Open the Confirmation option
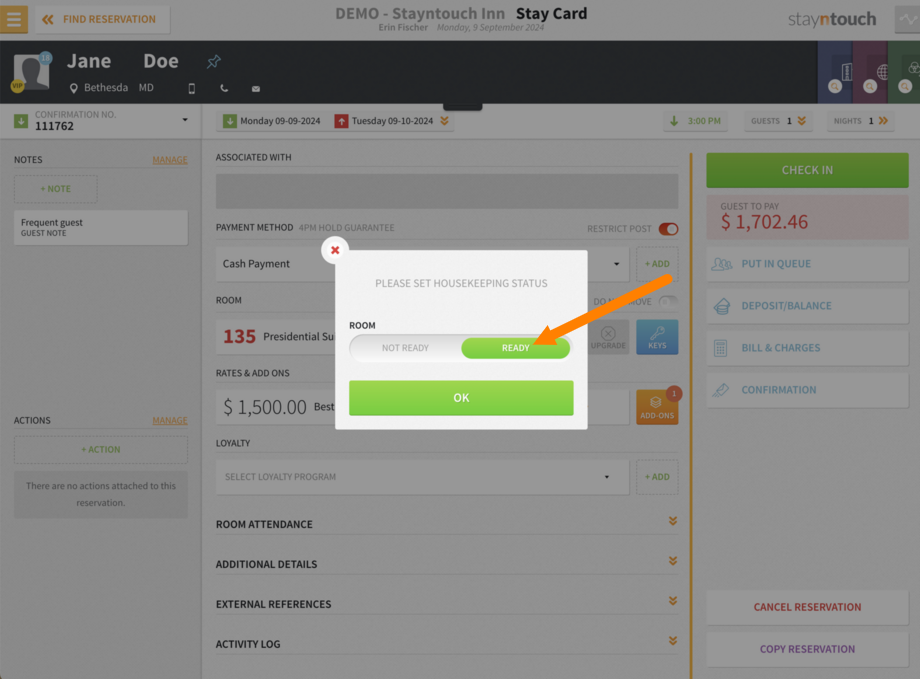The height and width of the screenshot is (679, 920). (807, 390)
